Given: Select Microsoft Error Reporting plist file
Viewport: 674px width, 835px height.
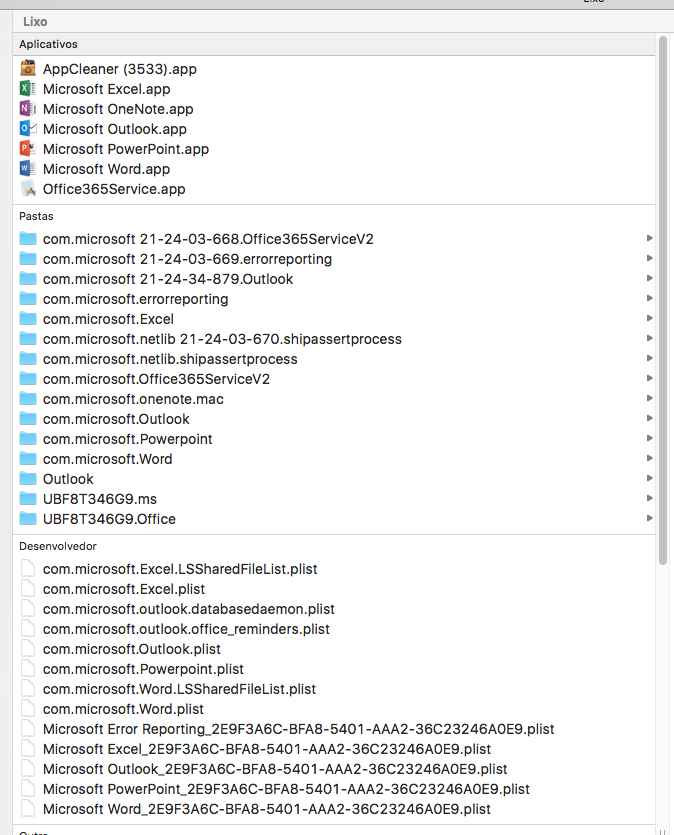Looking at the screenshot, I should coord(298,729).
